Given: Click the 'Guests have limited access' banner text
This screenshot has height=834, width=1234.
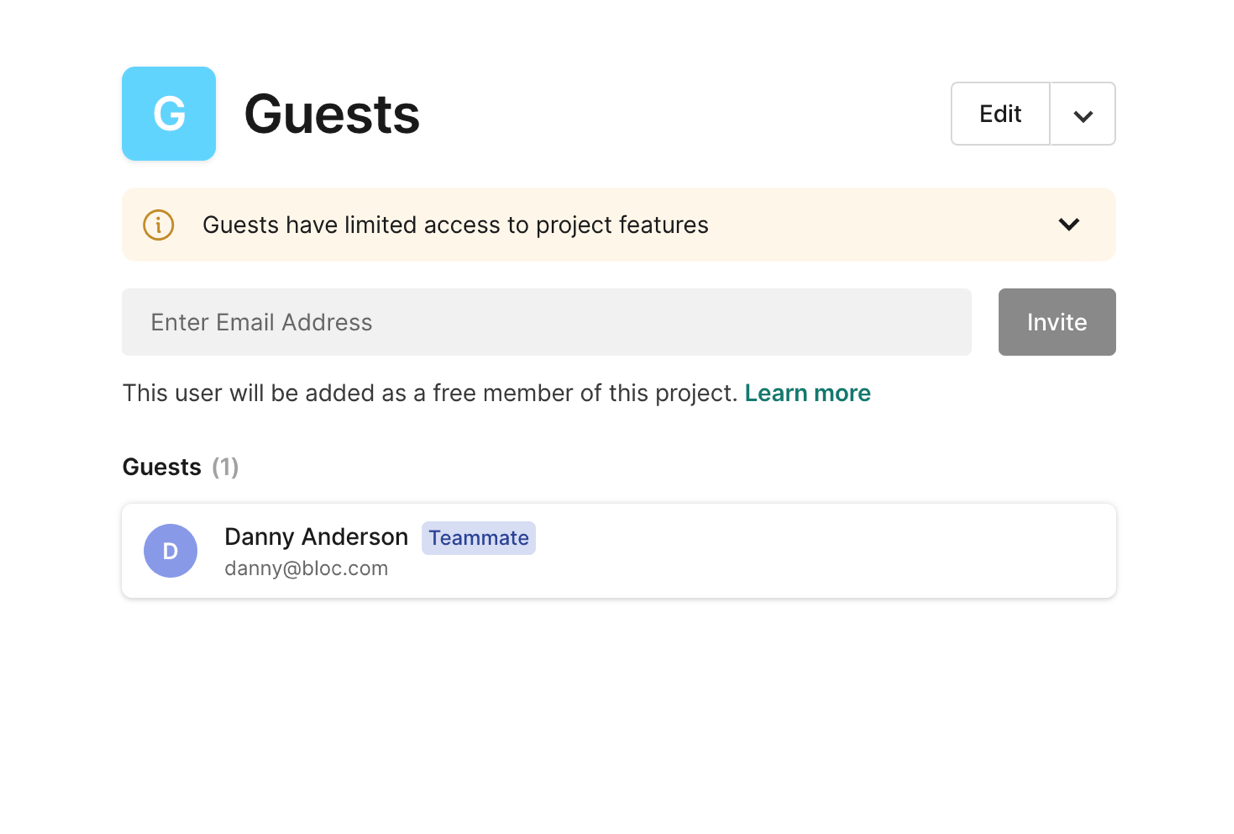Looking at the screenshot, I should (455, 225).
